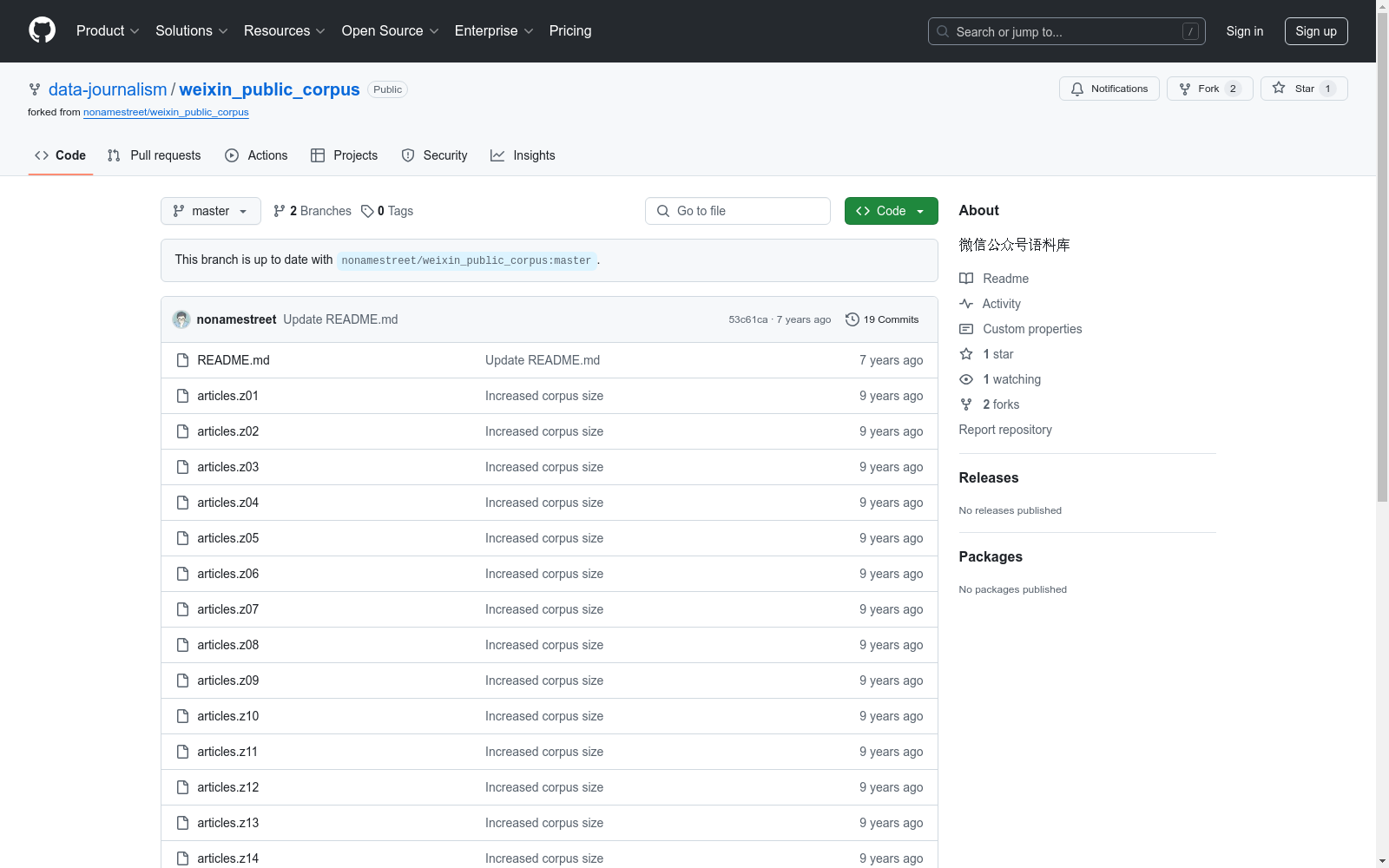Open the Packages heading link
This screenshot has width=1389, height=868.
(991, 557)
